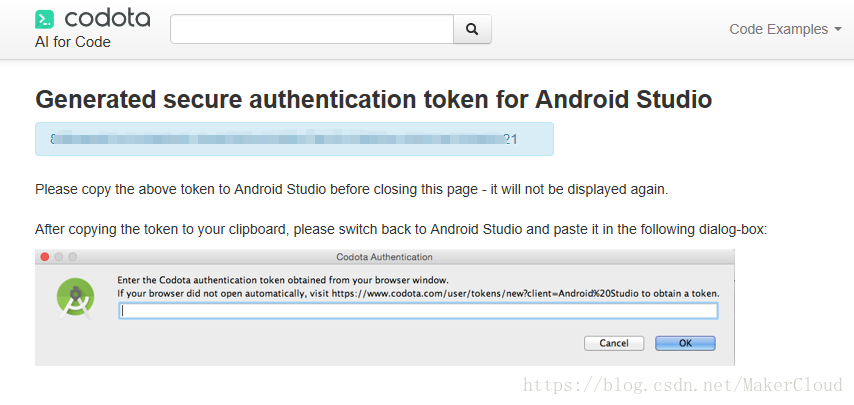Click the 'Generated secure authentication token' heading
Screen dimensions: 854x405
point(374,100)
